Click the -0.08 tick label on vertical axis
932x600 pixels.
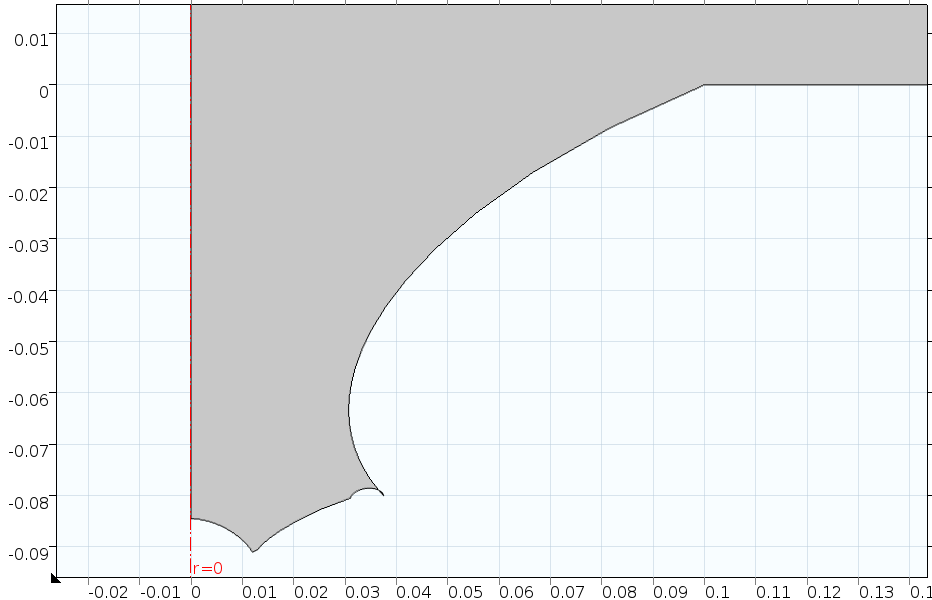click(x=29, y=502)
